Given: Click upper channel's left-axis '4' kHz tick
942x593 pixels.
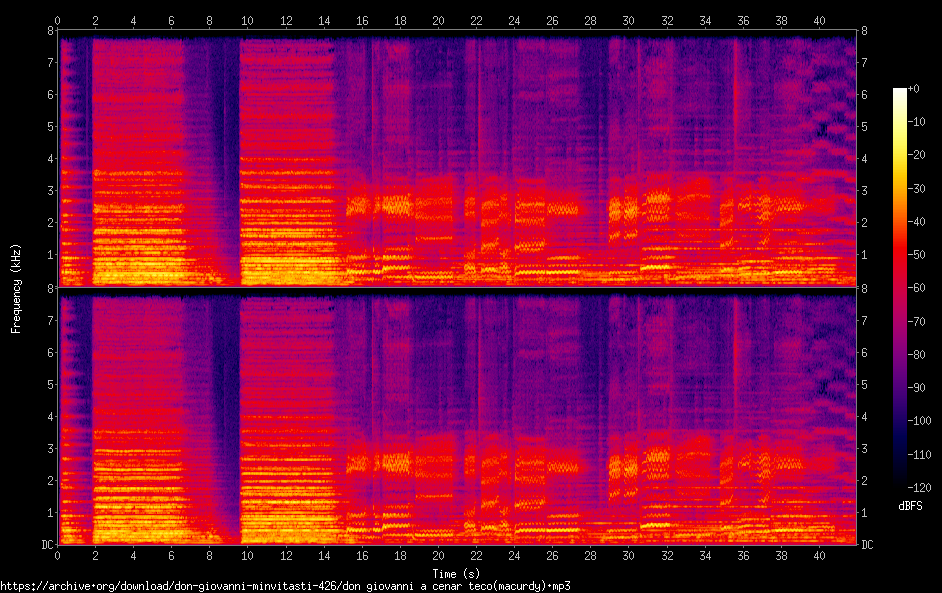Looking at the screenshot, I should [x=50, y=159].
